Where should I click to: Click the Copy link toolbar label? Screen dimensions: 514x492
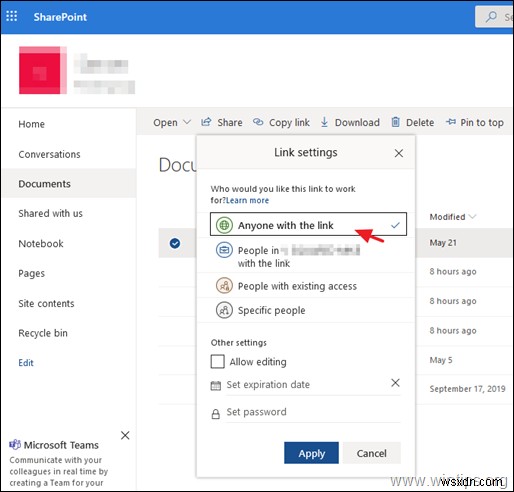[x=289, y=122]
